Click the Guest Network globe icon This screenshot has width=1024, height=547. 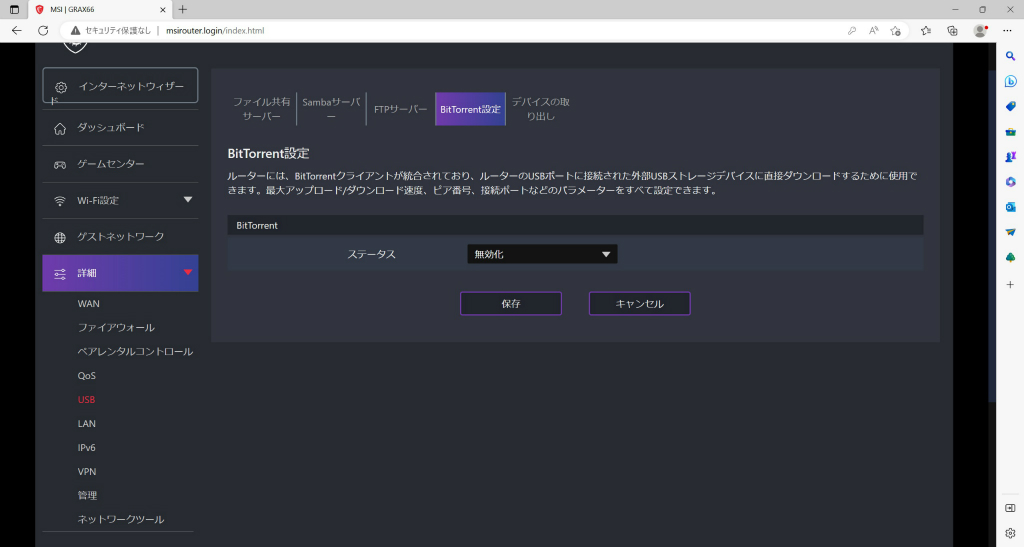coord(60,238)
